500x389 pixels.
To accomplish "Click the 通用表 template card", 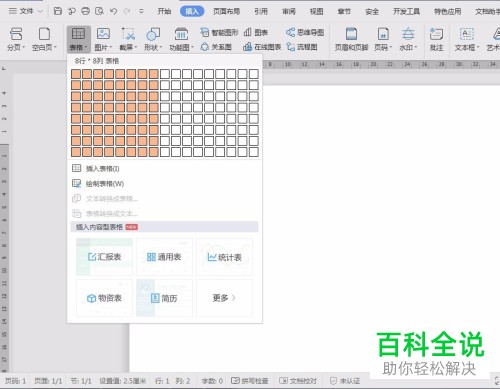I will point(164,257).
